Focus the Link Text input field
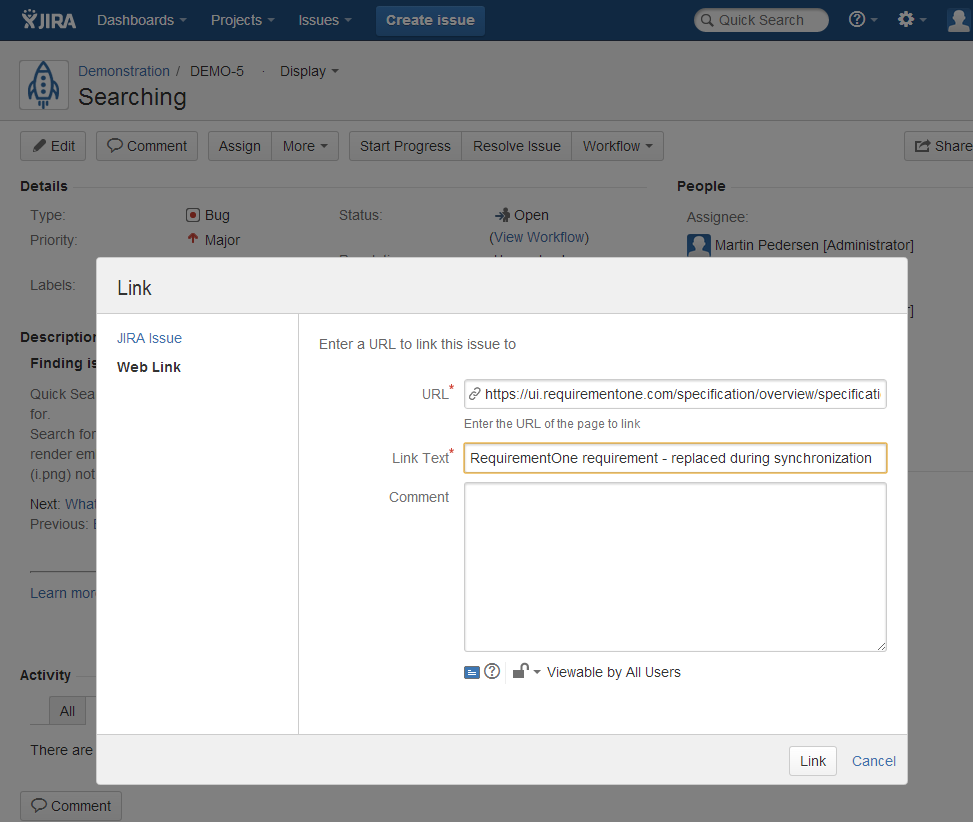 coord(675,458)
